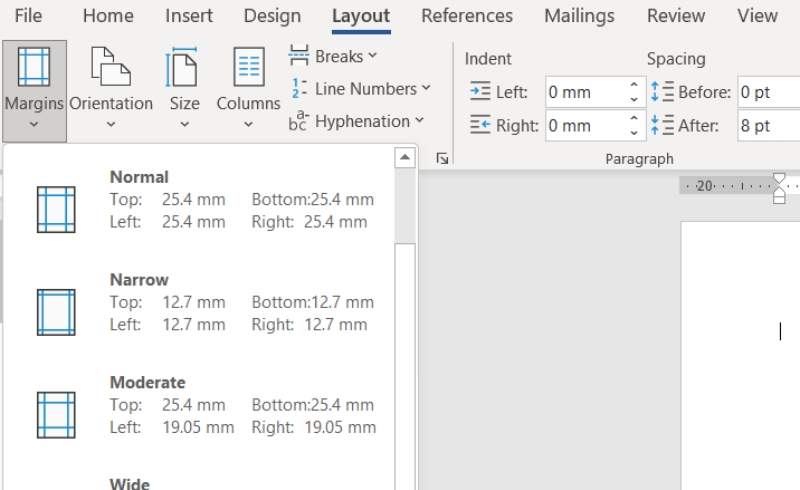This screenshot has width=800, height=490.
Task: Click the Spacing Before icon
Action: (662, 92)
